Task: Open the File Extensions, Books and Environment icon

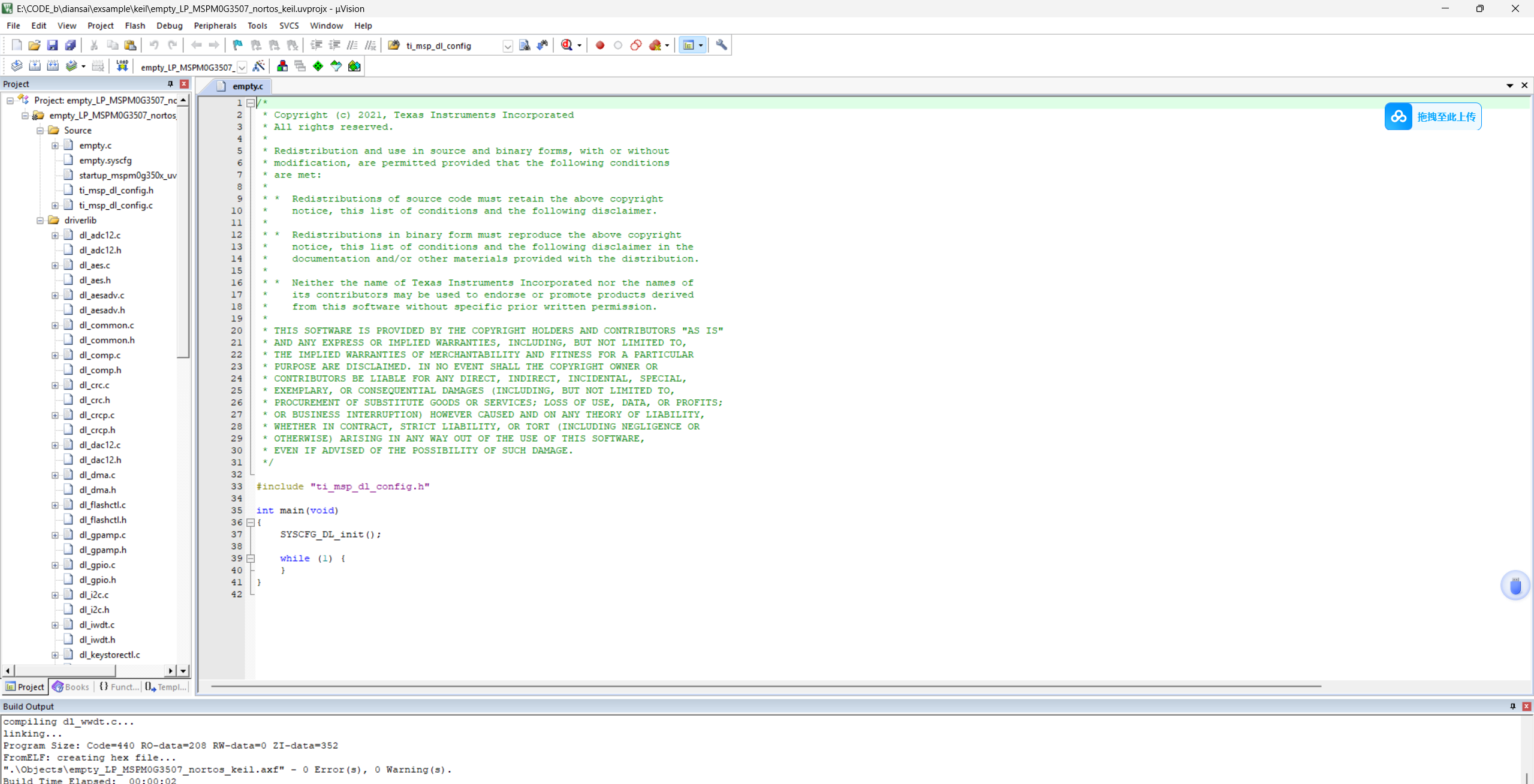Action: pyautogui.click(x=282, y=67)
